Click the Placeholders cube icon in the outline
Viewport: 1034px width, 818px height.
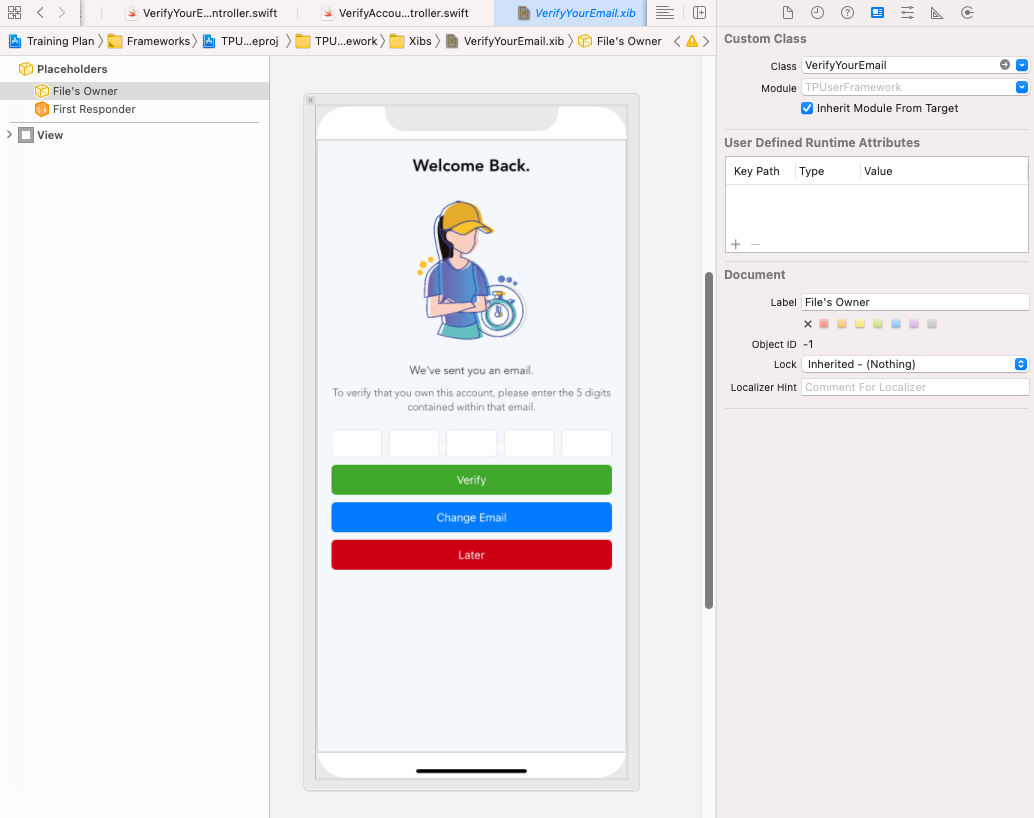[26, 69]
